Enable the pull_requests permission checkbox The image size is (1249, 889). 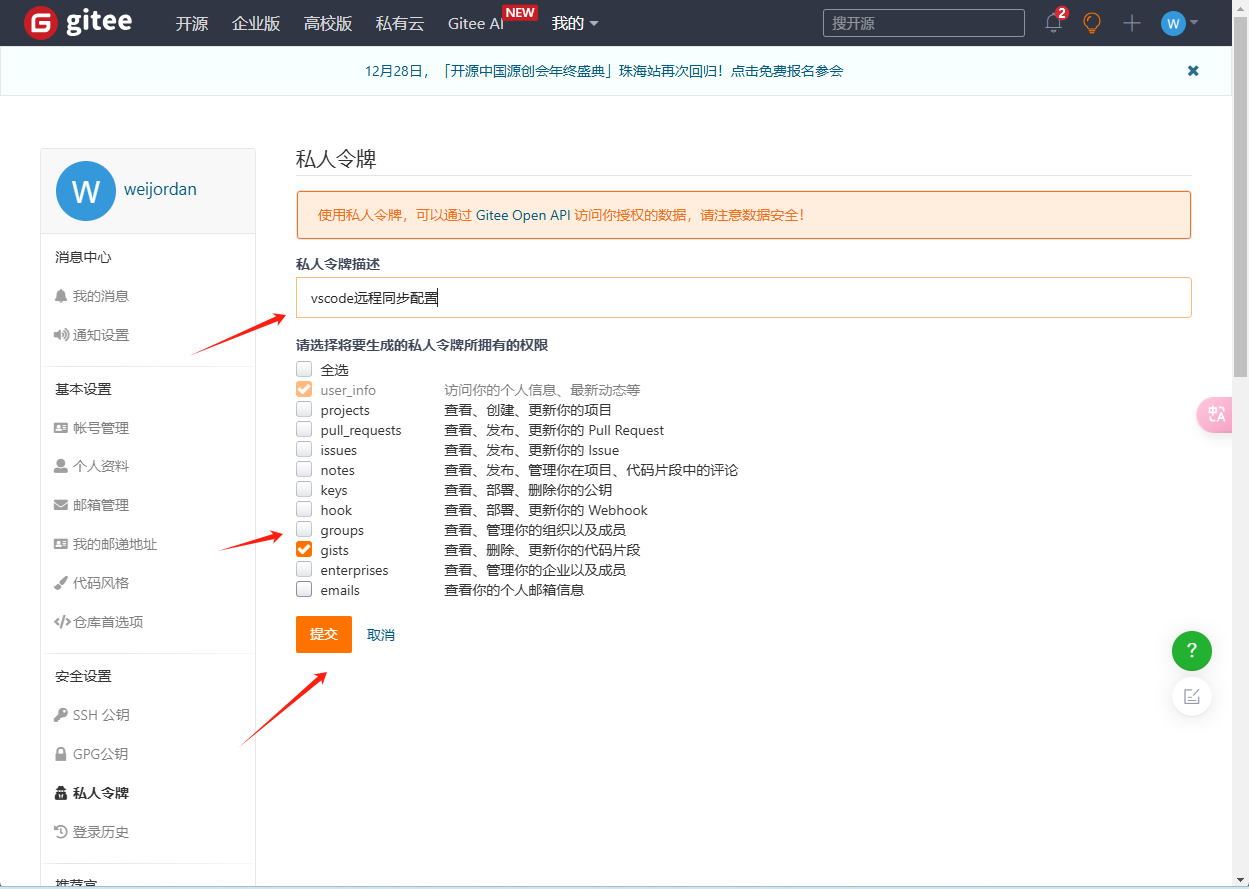pos(304,429)
